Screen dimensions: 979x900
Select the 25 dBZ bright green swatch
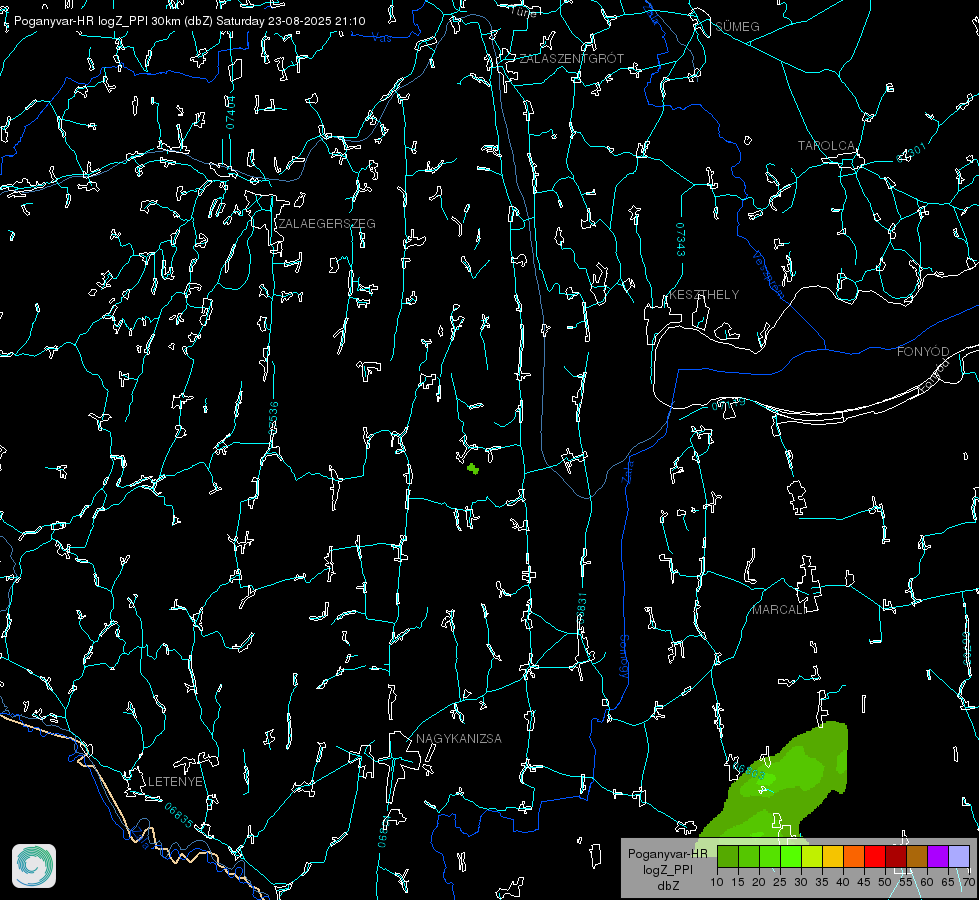[791, 856]
